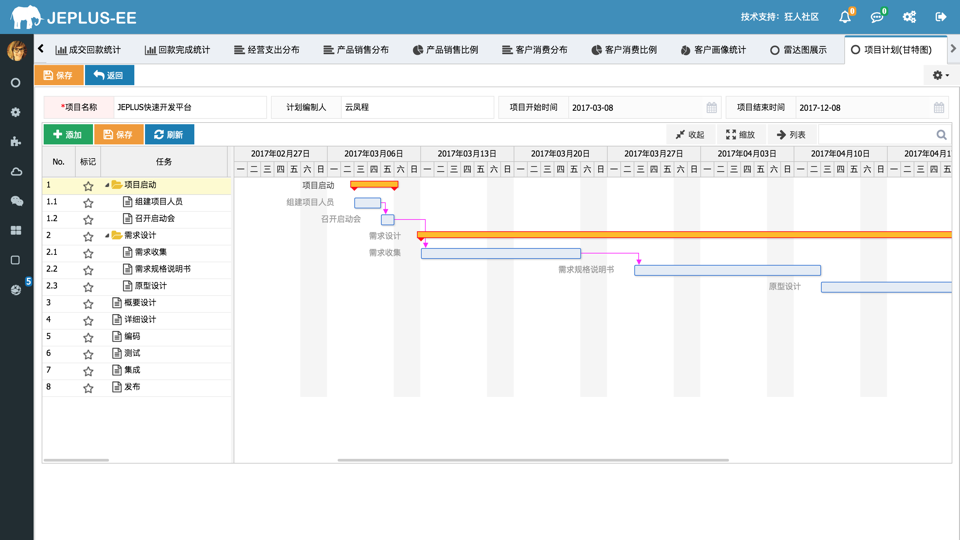Click the logout icon in header
This screenshot has height=540, width=960.
941,17
